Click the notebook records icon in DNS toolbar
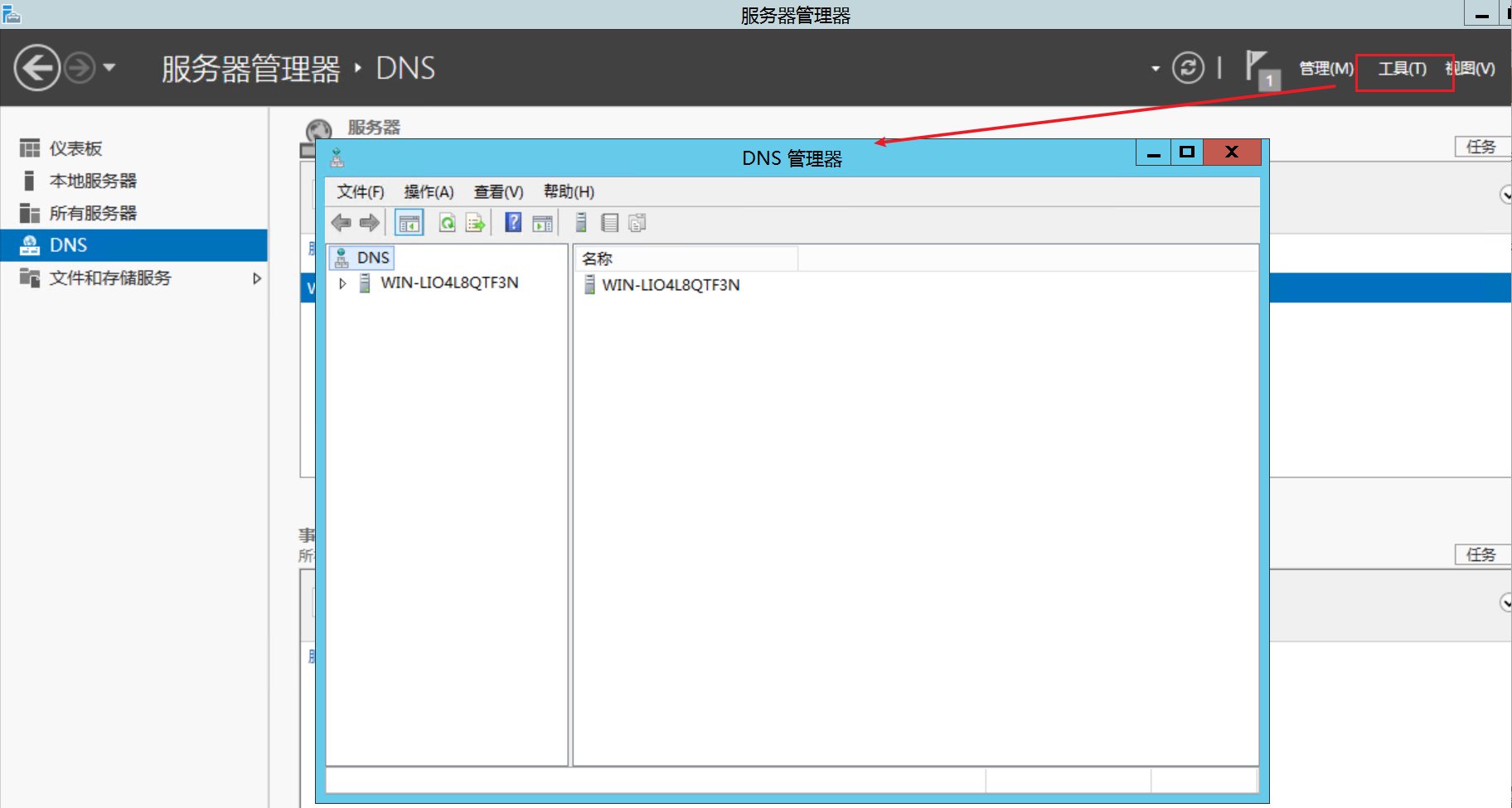 pyautogui.click(x=609, y=222)
